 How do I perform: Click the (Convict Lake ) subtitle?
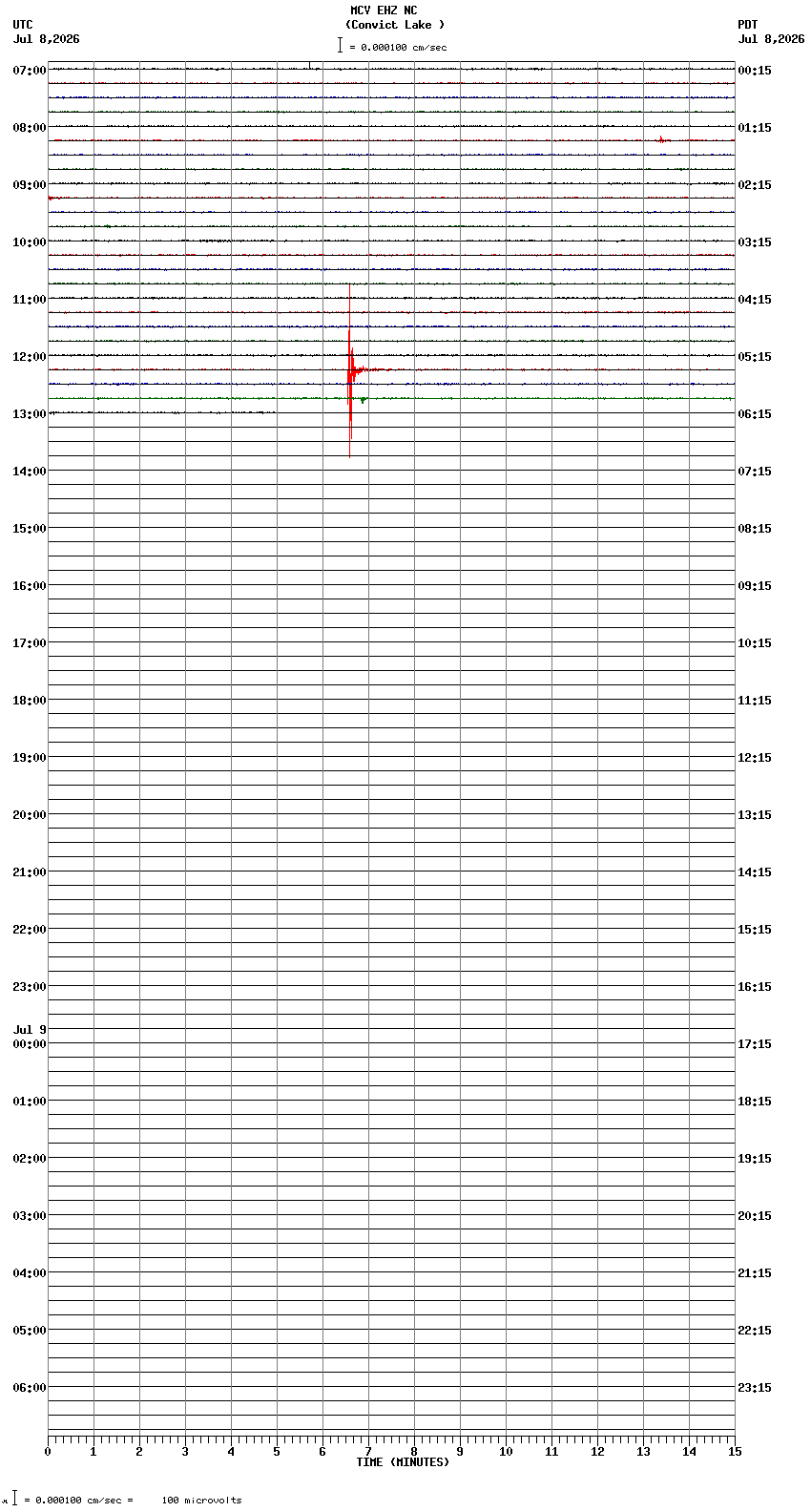click(395, 25)
